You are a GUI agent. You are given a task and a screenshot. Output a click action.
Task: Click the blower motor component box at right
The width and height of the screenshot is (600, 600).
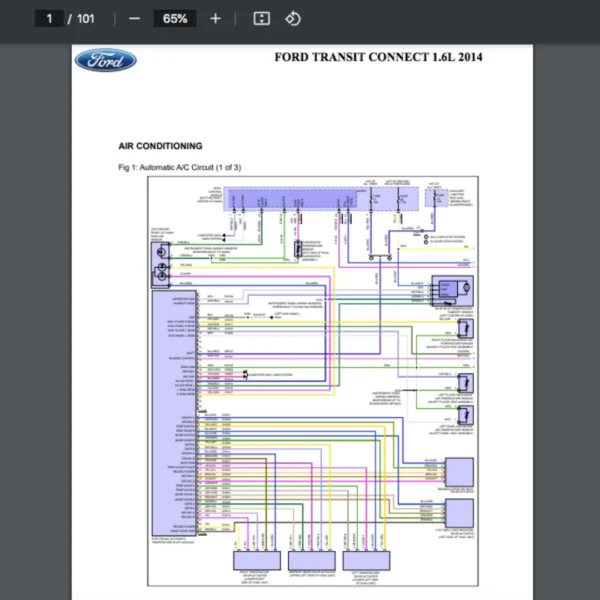[451, 288]
